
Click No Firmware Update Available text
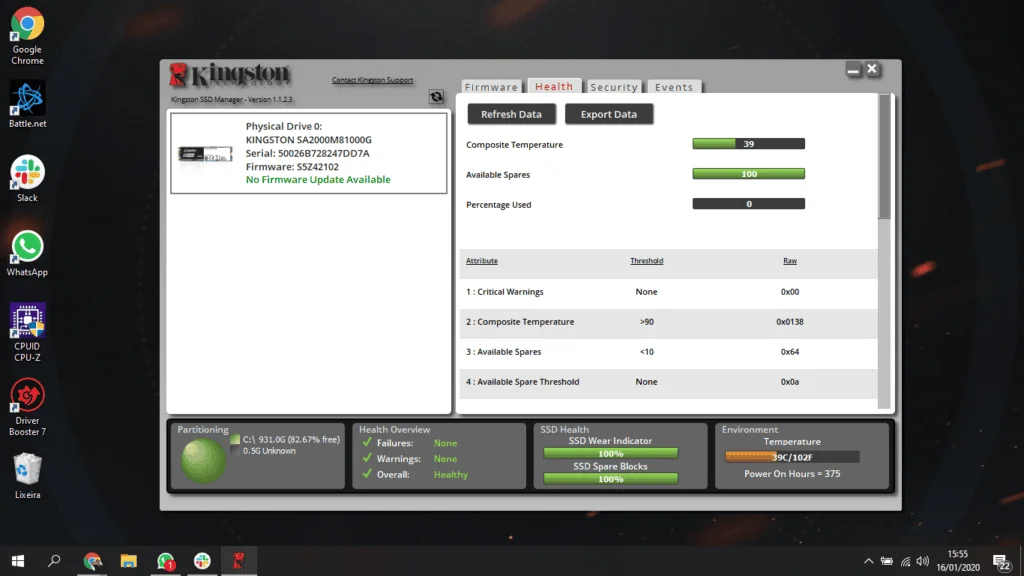coord(318,180)
